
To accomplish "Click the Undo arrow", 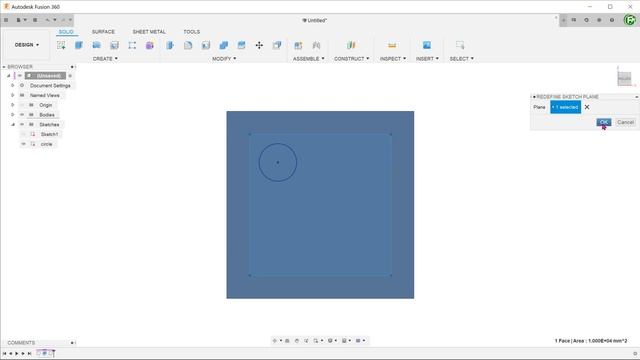I will pyautogui.click(x=47, y=20).
